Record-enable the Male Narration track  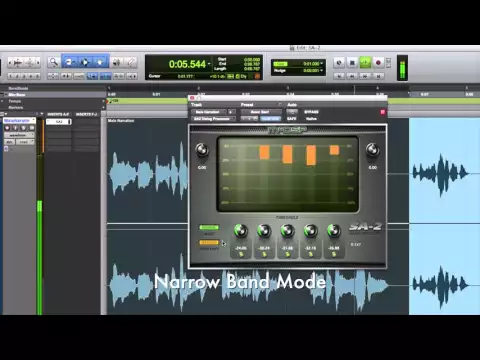[7, 128]
